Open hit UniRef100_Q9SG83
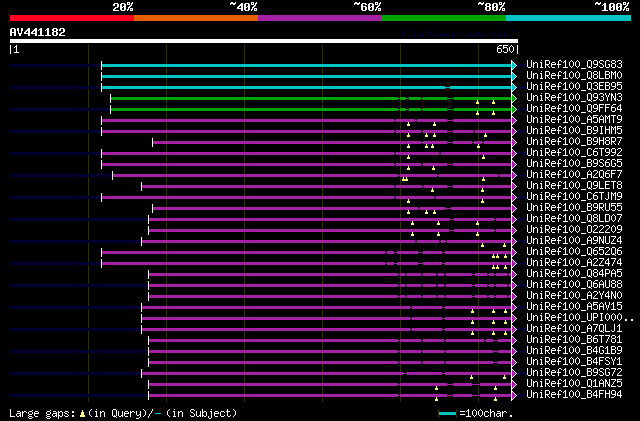Screen dimensions: 640x421 click(x=574, y=65)
